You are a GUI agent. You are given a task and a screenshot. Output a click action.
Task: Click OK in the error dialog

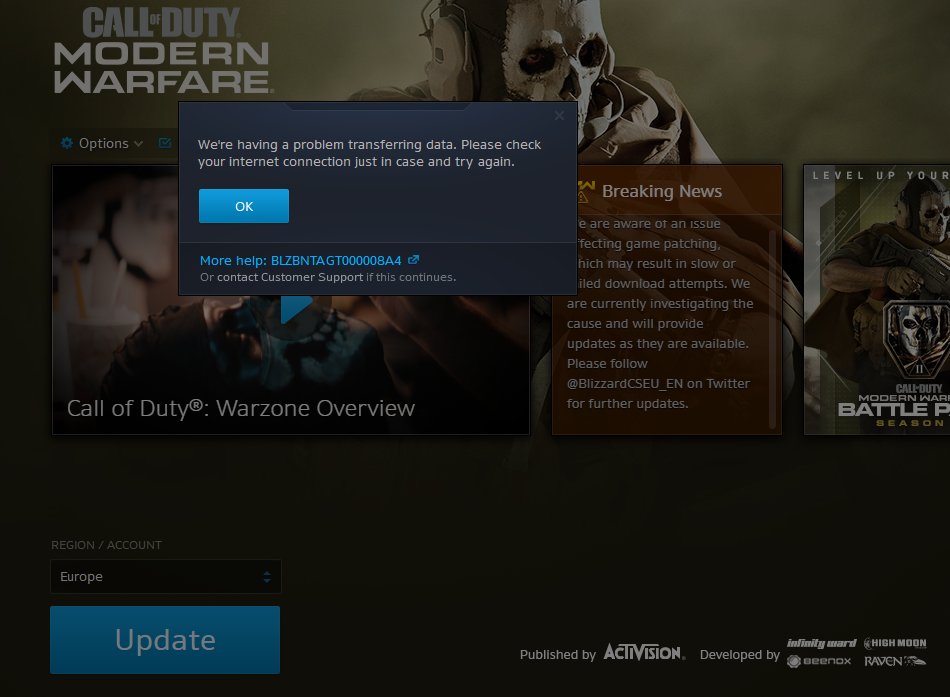click(244, 206)
